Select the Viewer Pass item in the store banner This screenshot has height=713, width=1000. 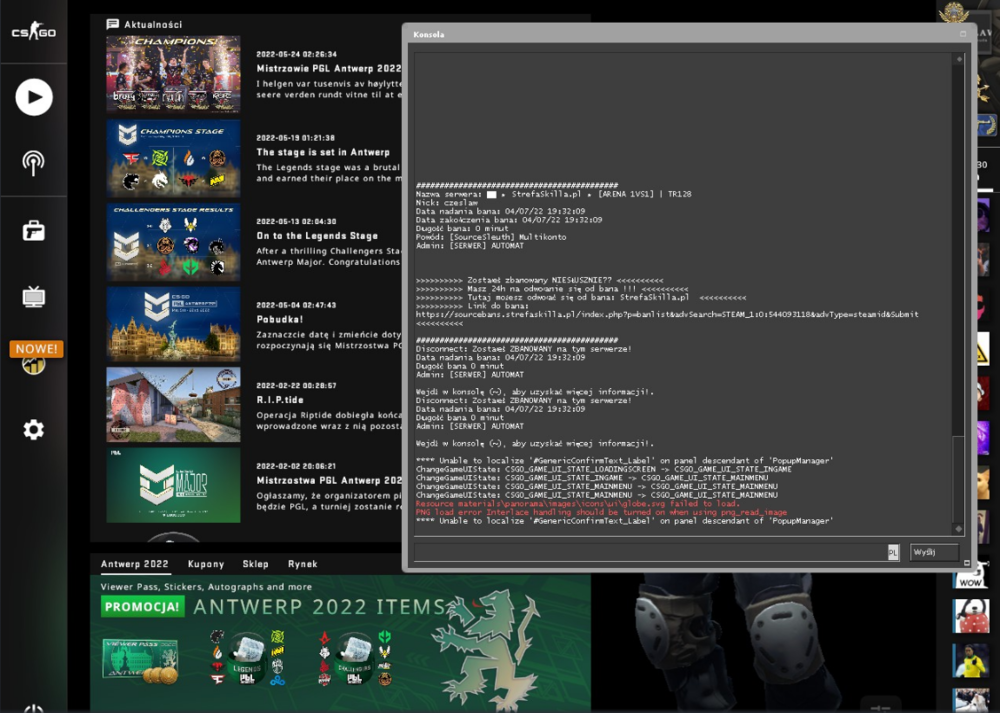tap(141, 661)
